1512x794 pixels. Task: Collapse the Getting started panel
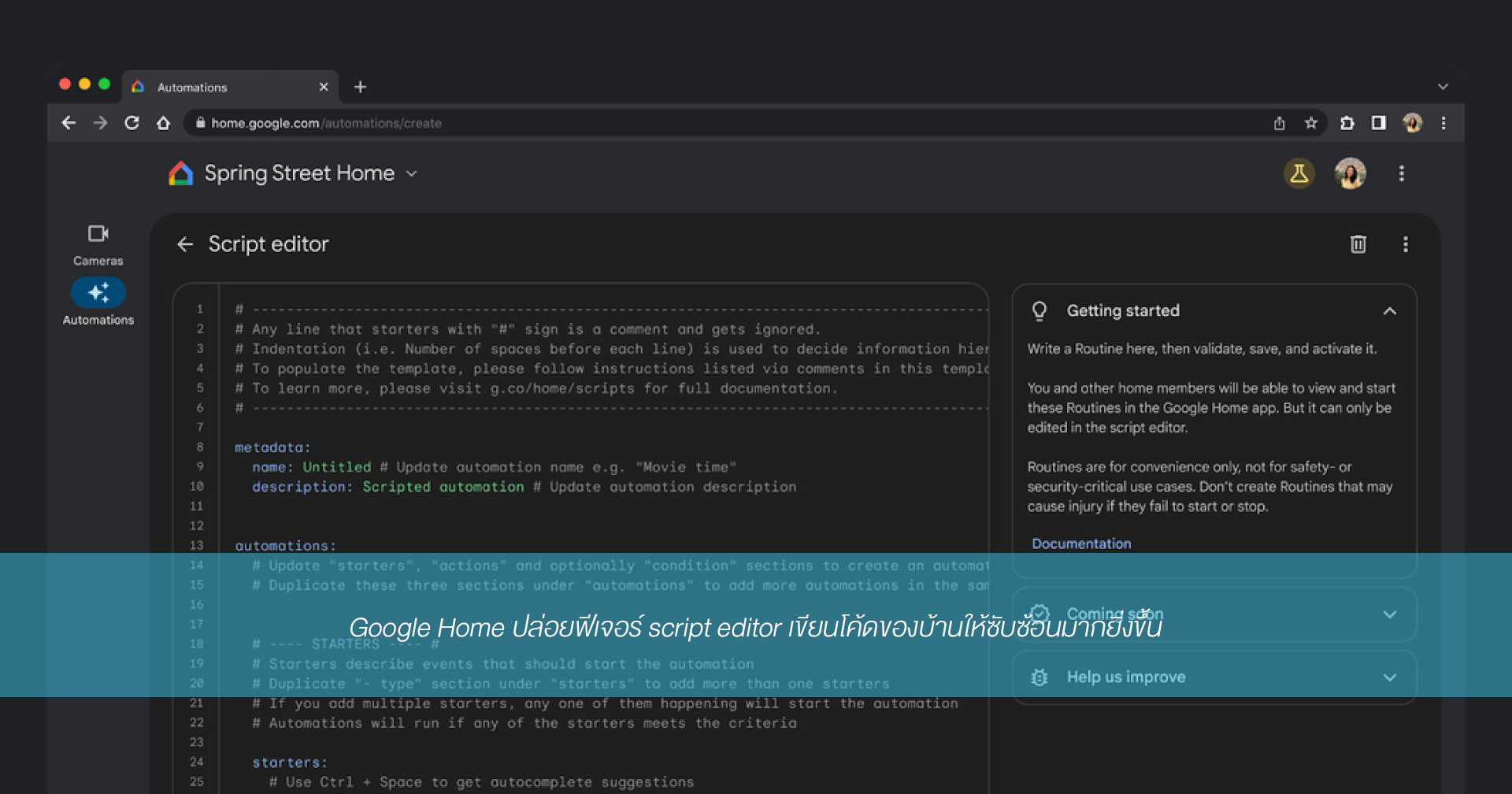(x=1390, y=311)
